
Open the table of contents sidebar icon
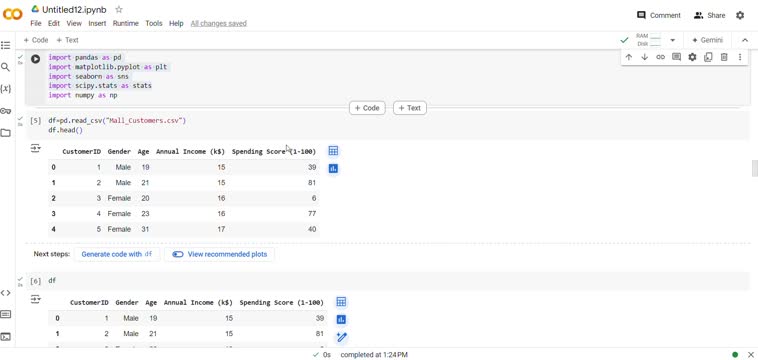[5, 45]
